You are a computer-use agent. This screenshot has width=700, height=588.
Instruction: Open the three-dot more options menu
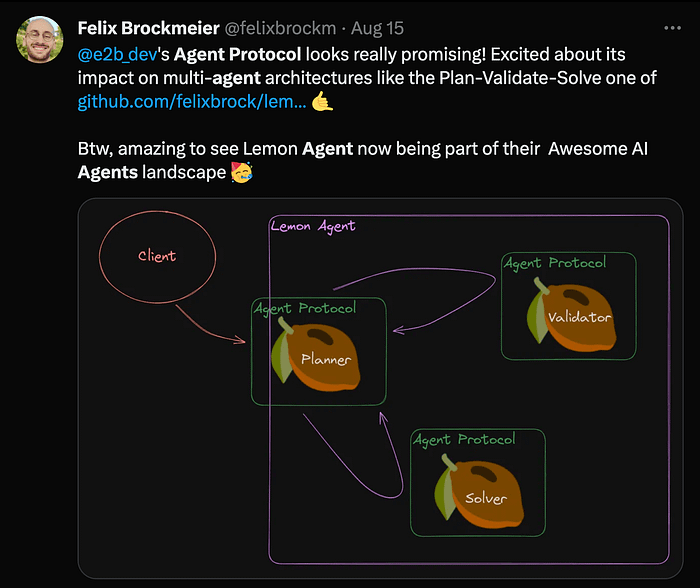(x=672, y=28)
